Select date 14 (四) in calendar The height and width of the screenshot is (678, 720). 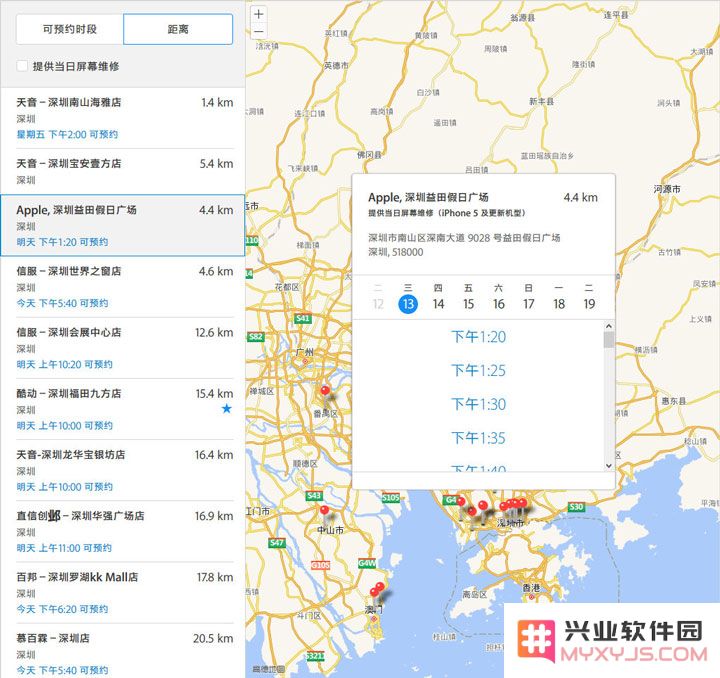click(438, 303)
